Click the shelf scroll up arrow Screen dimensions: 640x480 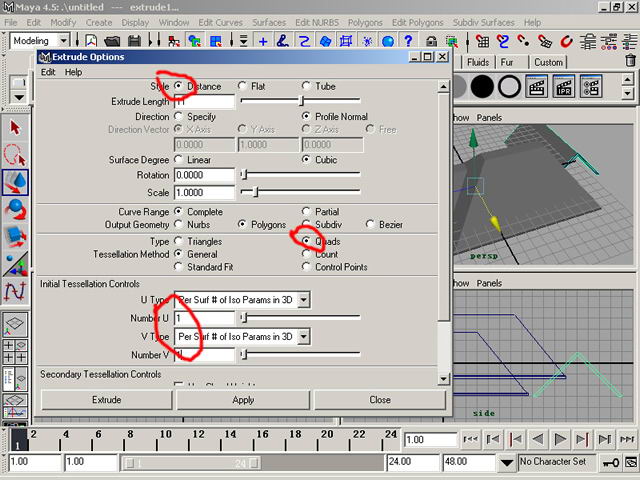(x=628, y=79)
